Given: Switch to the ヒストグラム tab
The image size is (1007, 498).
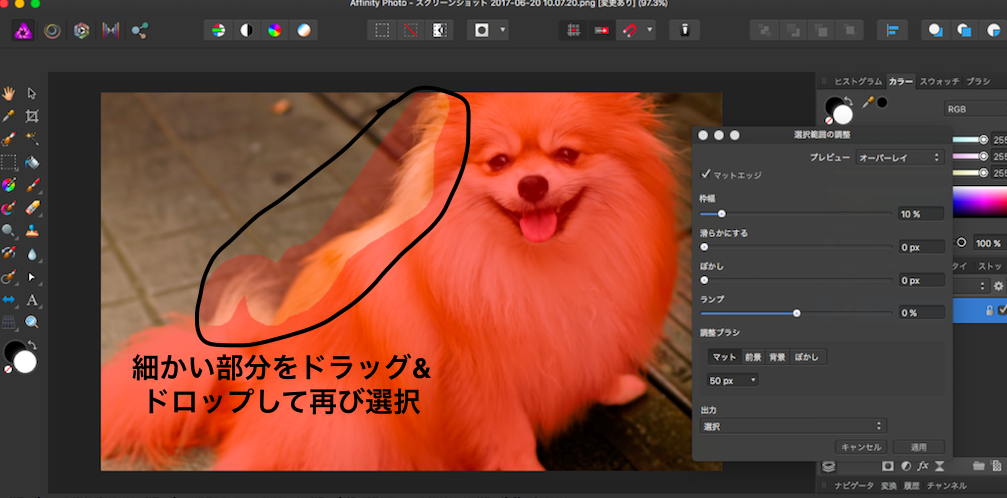Looking at the screenshot, I should click(x=857, y=81).
